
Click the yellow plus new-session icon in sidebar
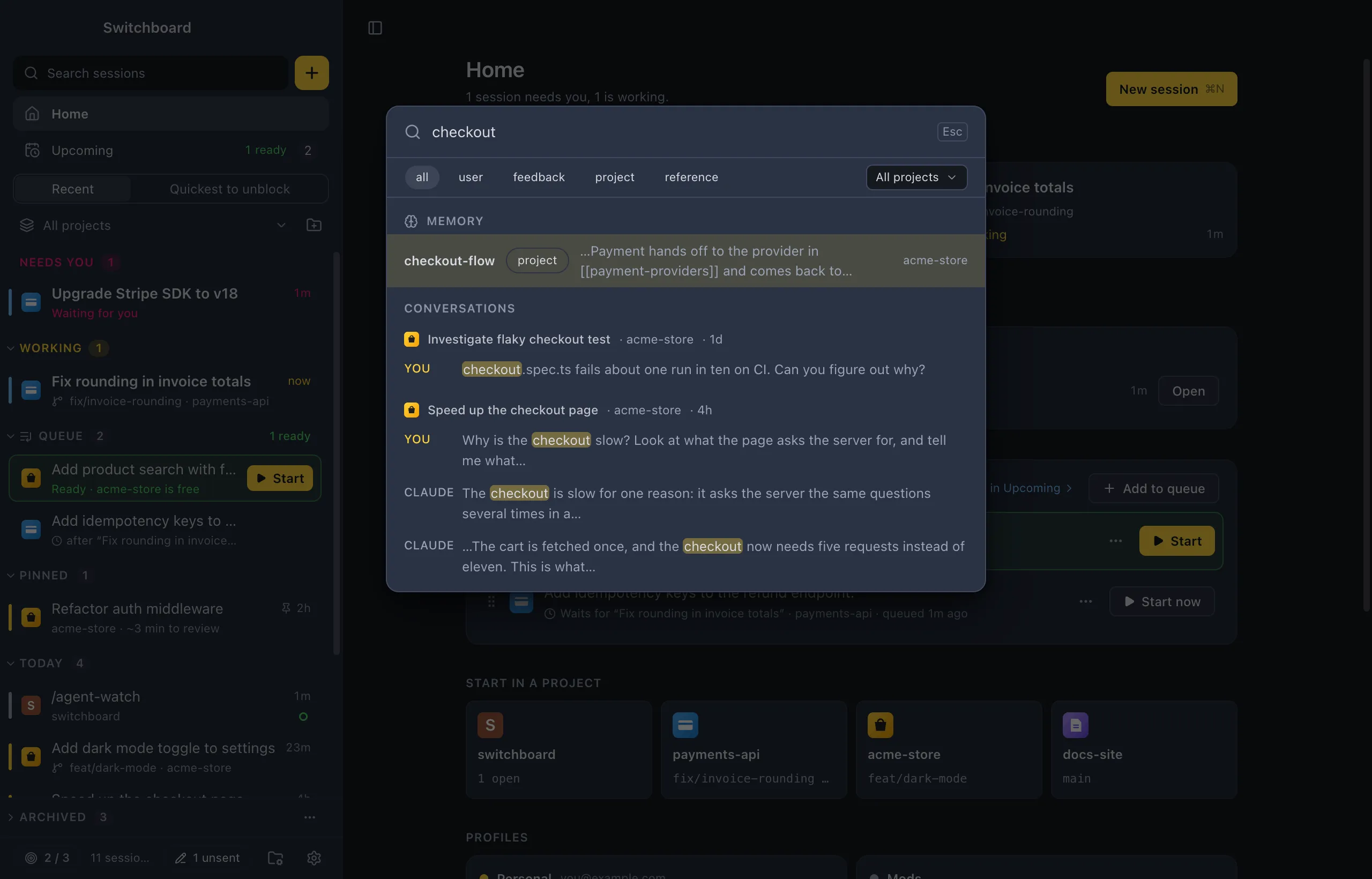[311, 72]
